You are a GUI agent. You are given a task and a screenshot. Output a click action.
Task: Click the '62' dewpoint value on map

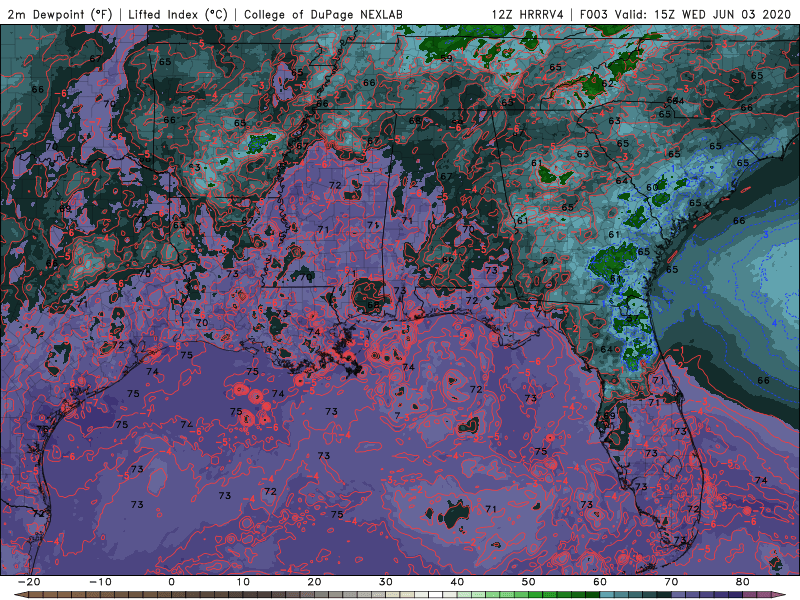[x=607, y=84]
